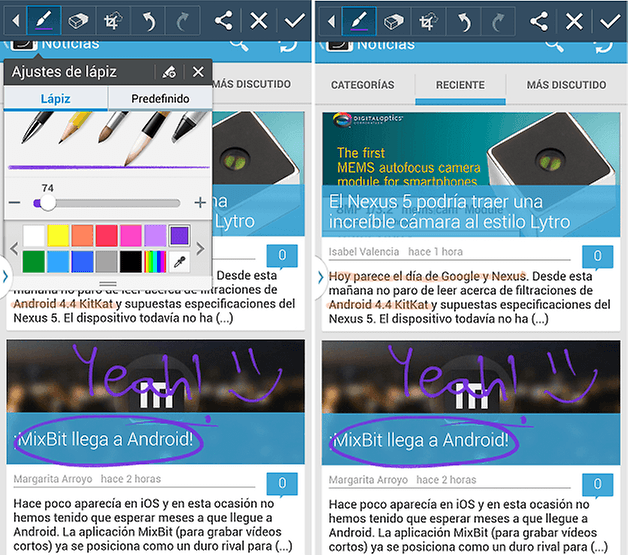Tap comment count bubble on MixBit article left
628x555 pixels.
282,484
